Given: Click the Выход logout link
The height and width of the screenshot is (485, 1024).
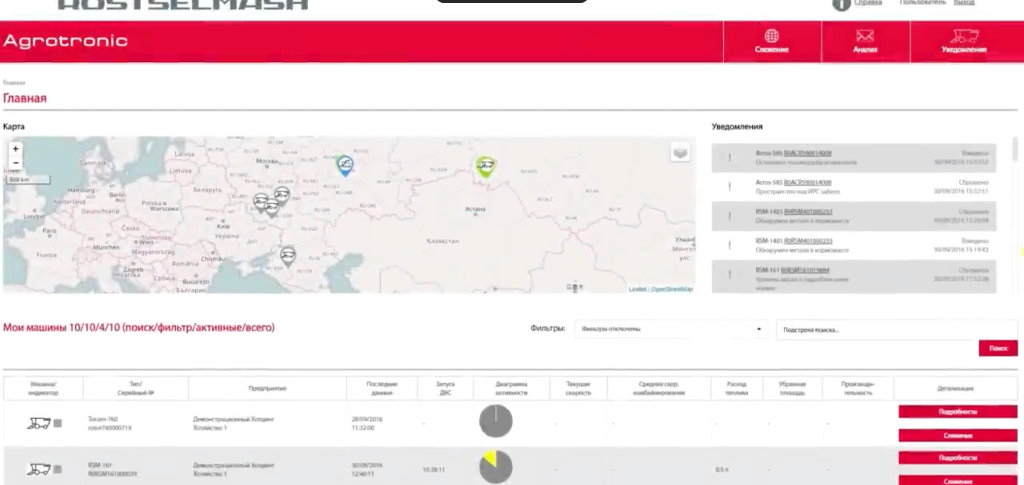Looking at the screenshot, I should pyautogui.click(x=964, y=3).
